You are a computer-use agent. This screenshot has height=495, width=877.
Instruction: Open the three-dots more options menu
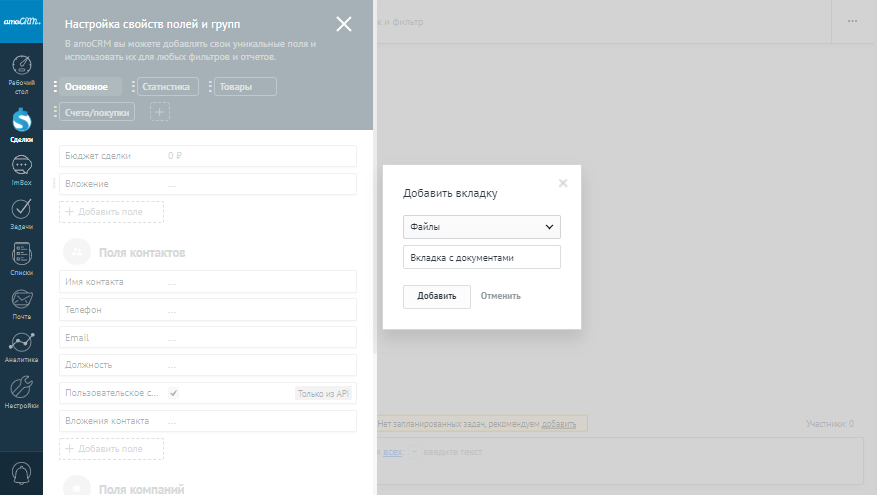coord(852,21)
